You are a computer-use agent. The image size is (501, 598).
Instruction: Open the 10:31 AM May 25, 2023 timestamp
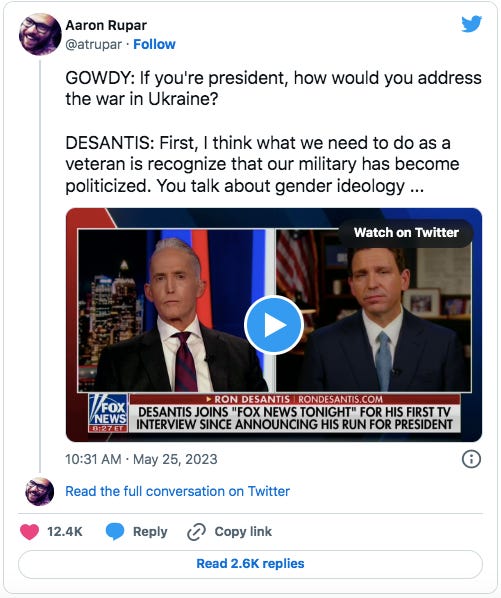coord(141,459)
